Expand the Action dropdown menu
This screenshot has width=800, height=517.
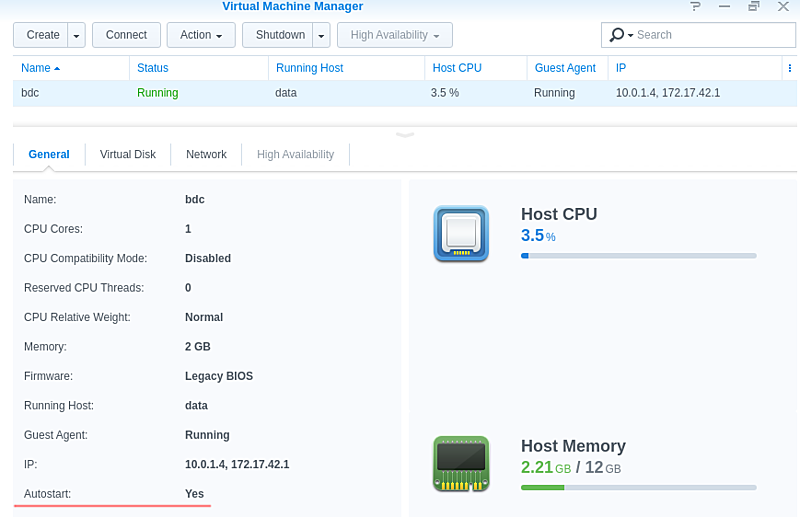[201, 35]
